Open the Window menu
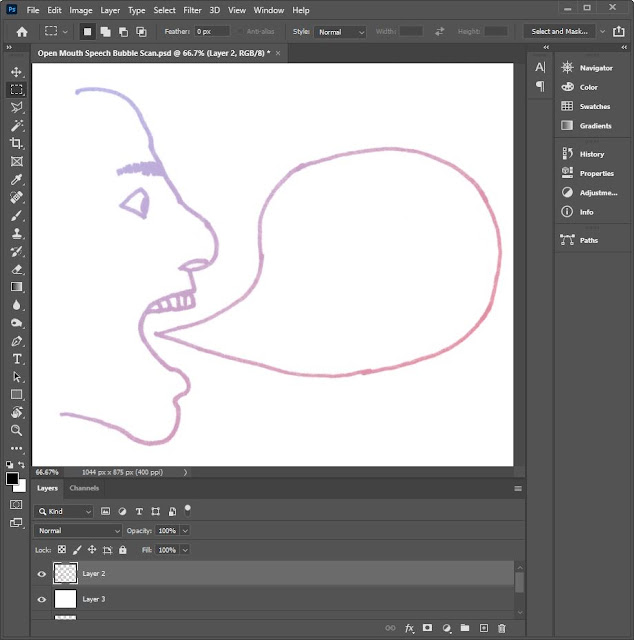Image resolution: width=634 pixels, height=640 pixels. click(269, 10)
